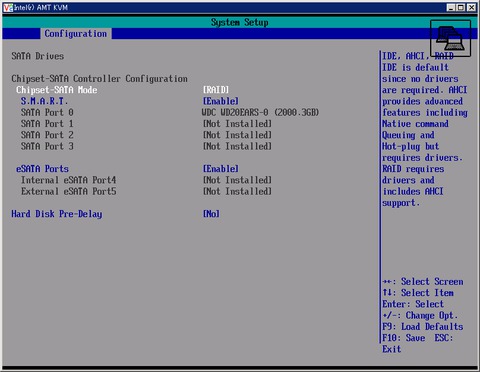Minimize the Intel AMT KVM window

tap(451, 7)
